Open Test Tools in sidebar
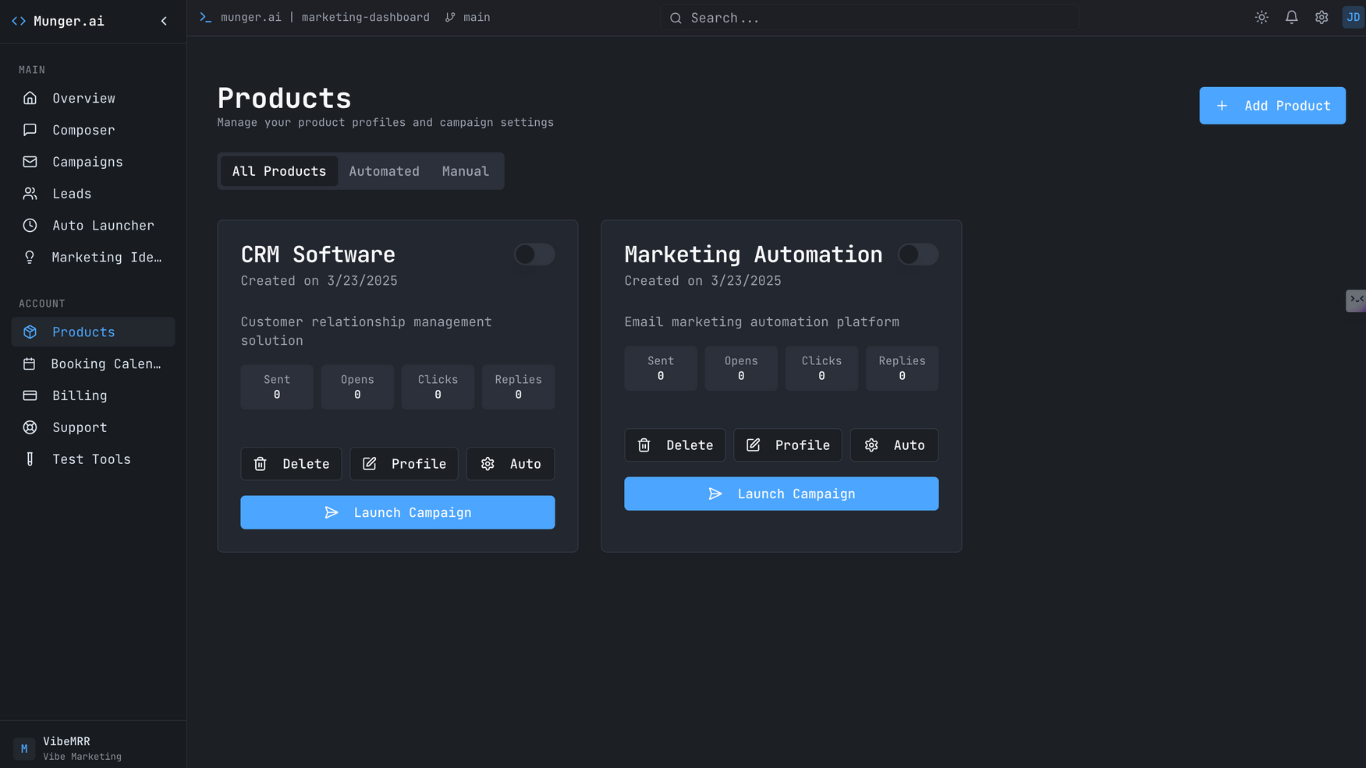Screen dimensions: 1366x768 (93, 459)
